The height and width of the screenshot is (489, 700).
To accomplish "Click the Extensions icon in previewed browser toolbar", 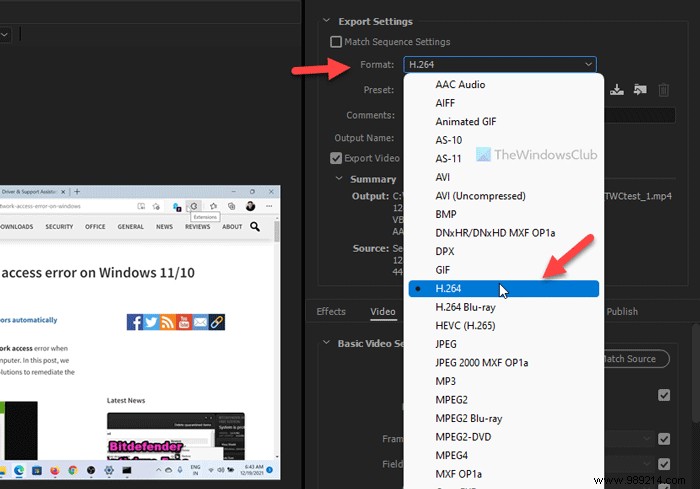I will 194,206.
